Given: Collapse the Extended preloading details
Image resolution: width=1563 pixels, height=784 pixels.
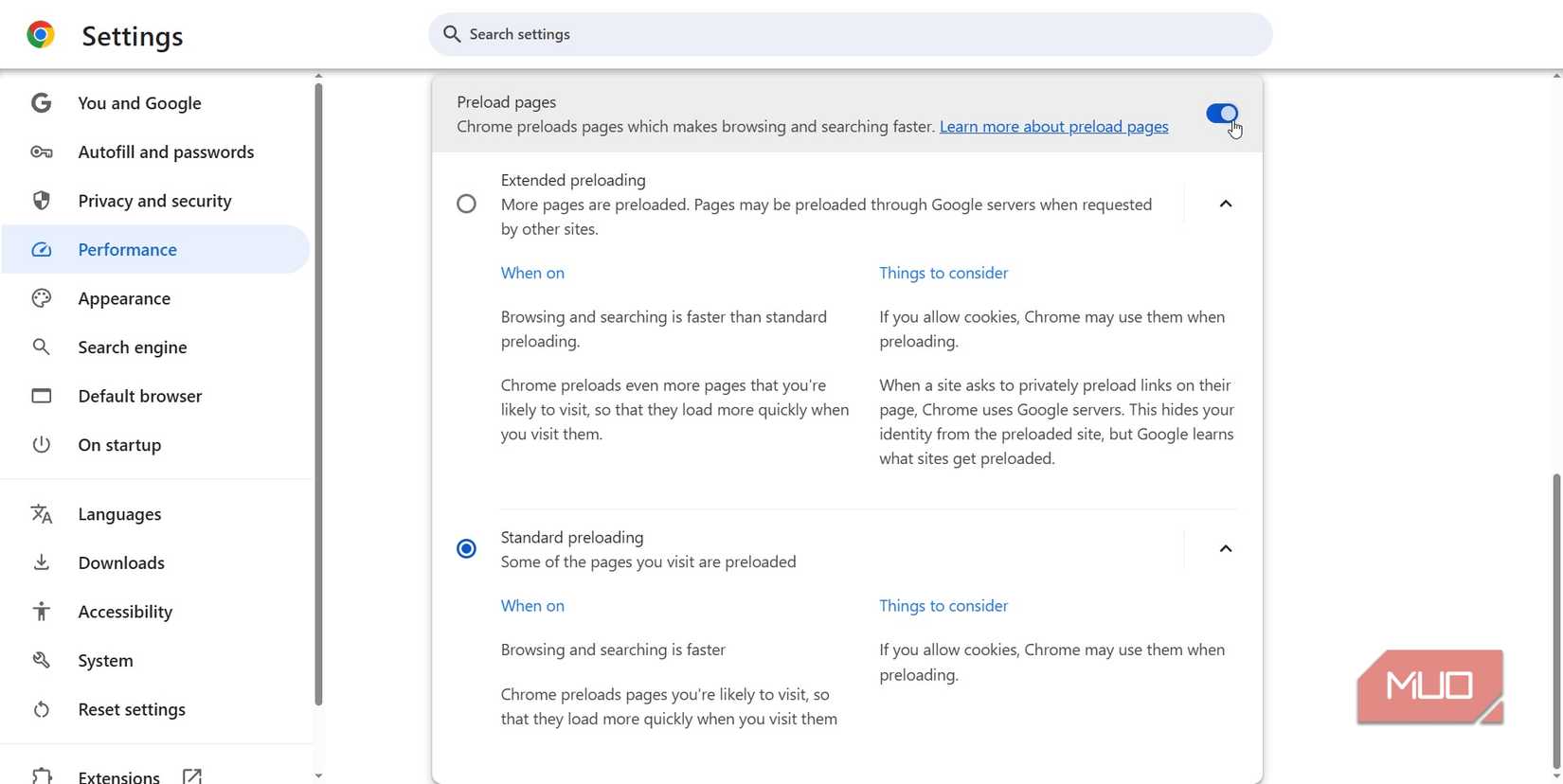Looking at the screenshot, I should (1225, 204).
